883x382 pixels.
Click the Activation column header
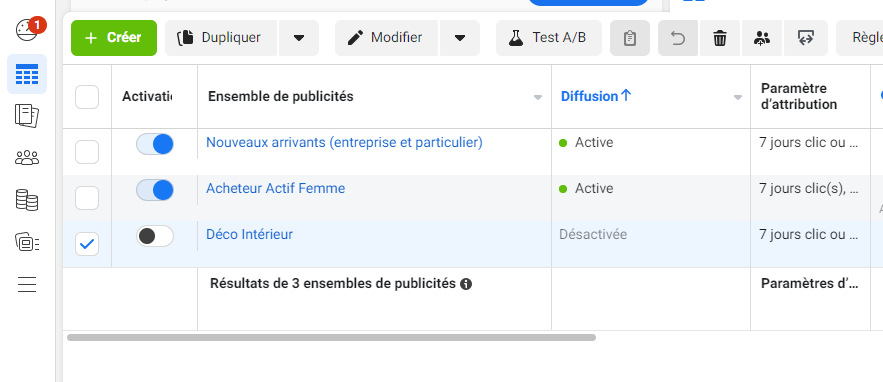pyautogui.click(x=147, y=96)
